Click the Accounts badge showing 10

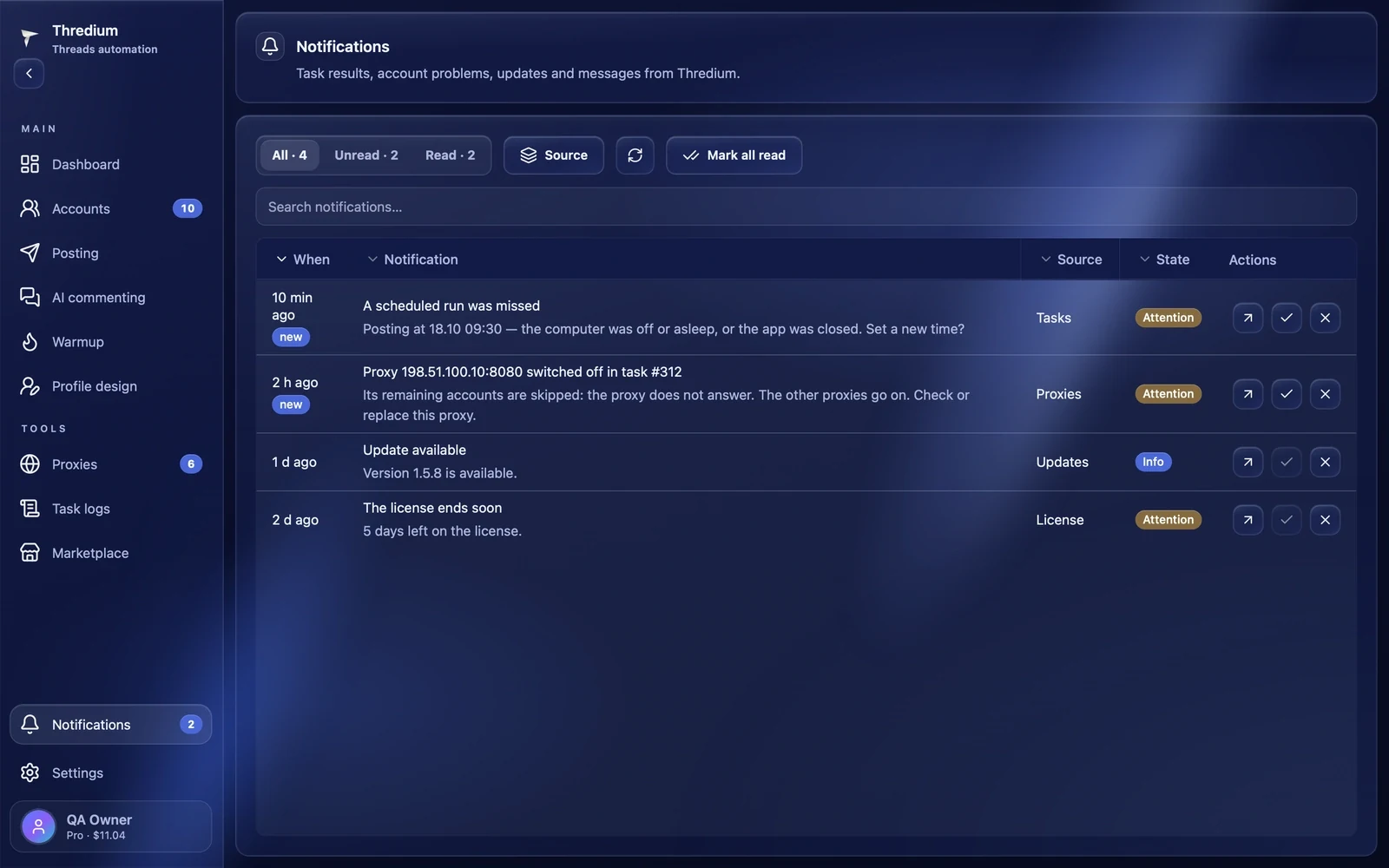pyautogui.click(x=188, y=208)
